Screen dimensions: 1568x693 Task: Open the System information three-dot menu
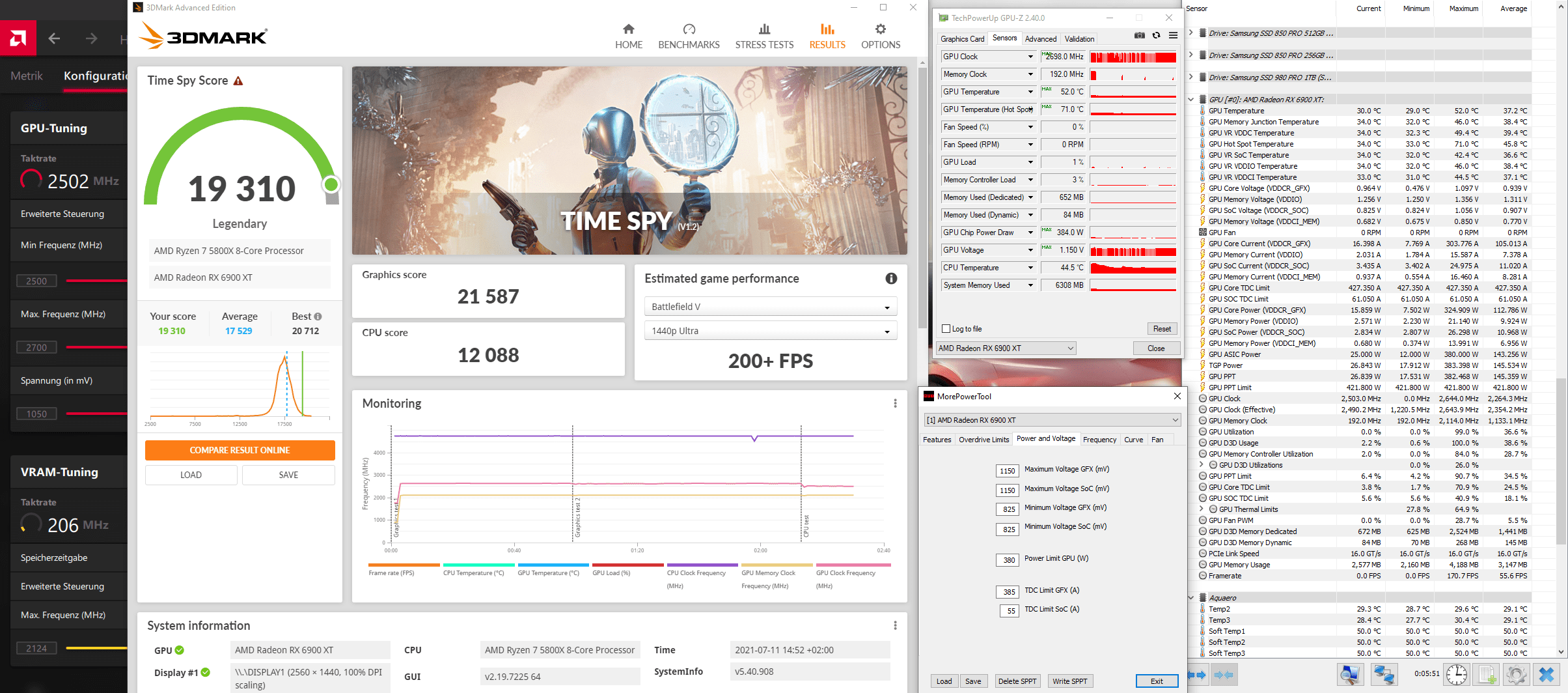895,625
